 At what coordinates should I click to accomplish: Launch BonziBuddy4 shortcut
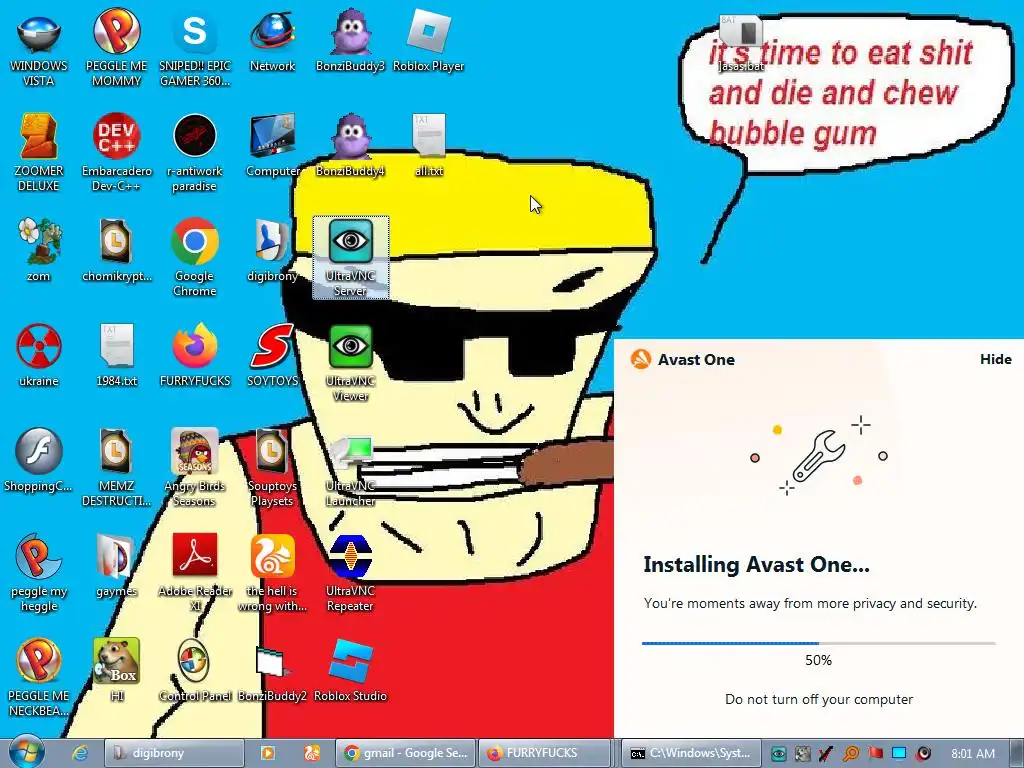(x=350, y=146)
